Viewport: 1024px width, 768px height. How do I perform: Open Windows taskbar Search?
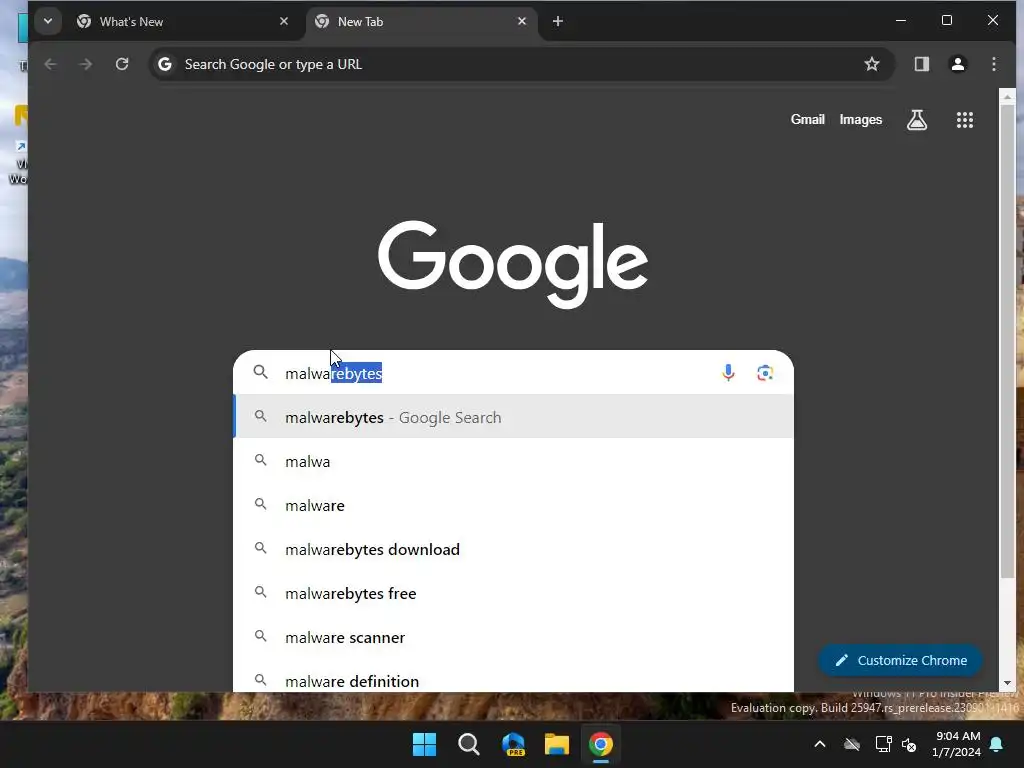[x=468, y=744]
